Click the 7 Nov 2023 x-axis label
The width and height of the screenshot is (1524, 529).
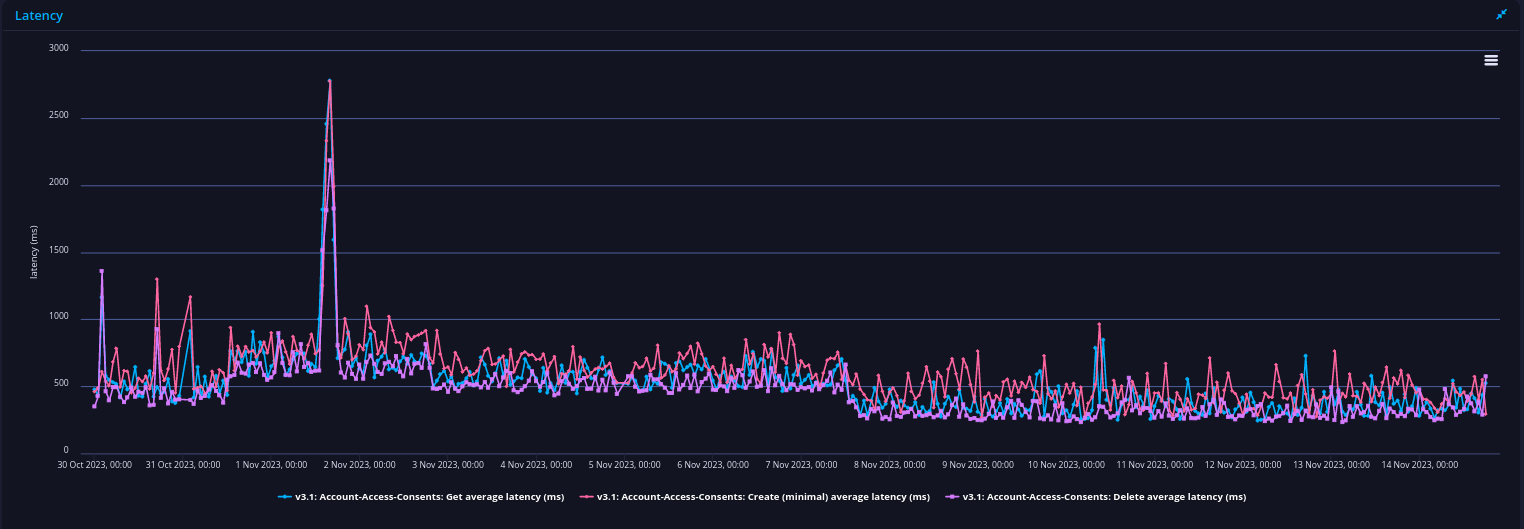[x=802, y=465]
